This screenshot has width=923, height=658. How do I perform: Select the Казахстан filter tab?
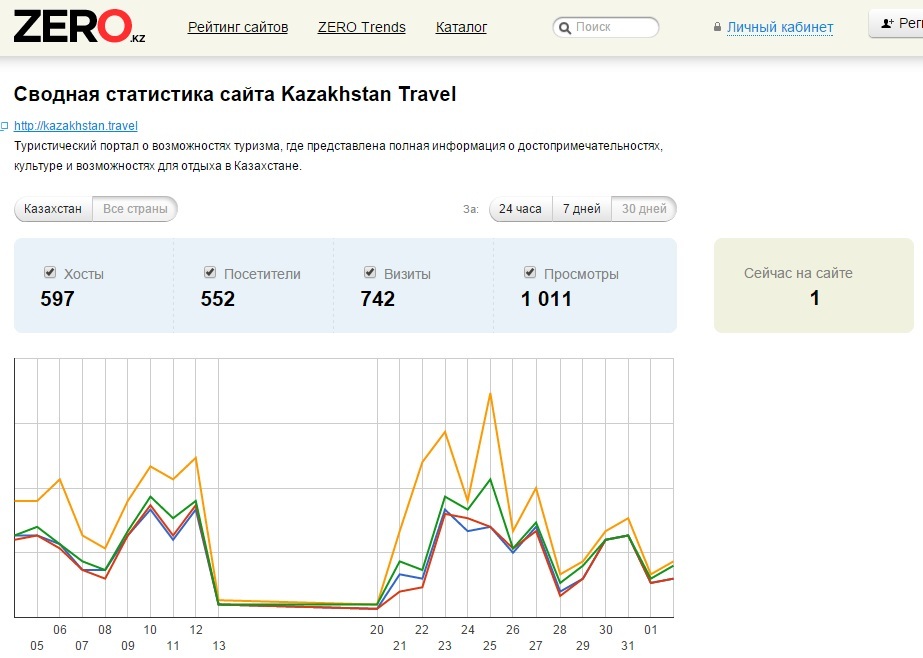[53, 209]
